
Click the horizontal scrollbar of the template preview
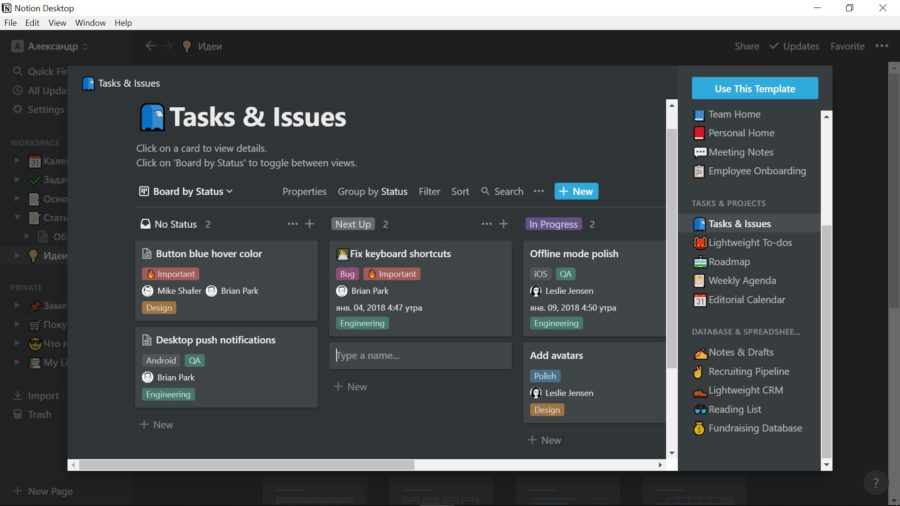[247, 465]
